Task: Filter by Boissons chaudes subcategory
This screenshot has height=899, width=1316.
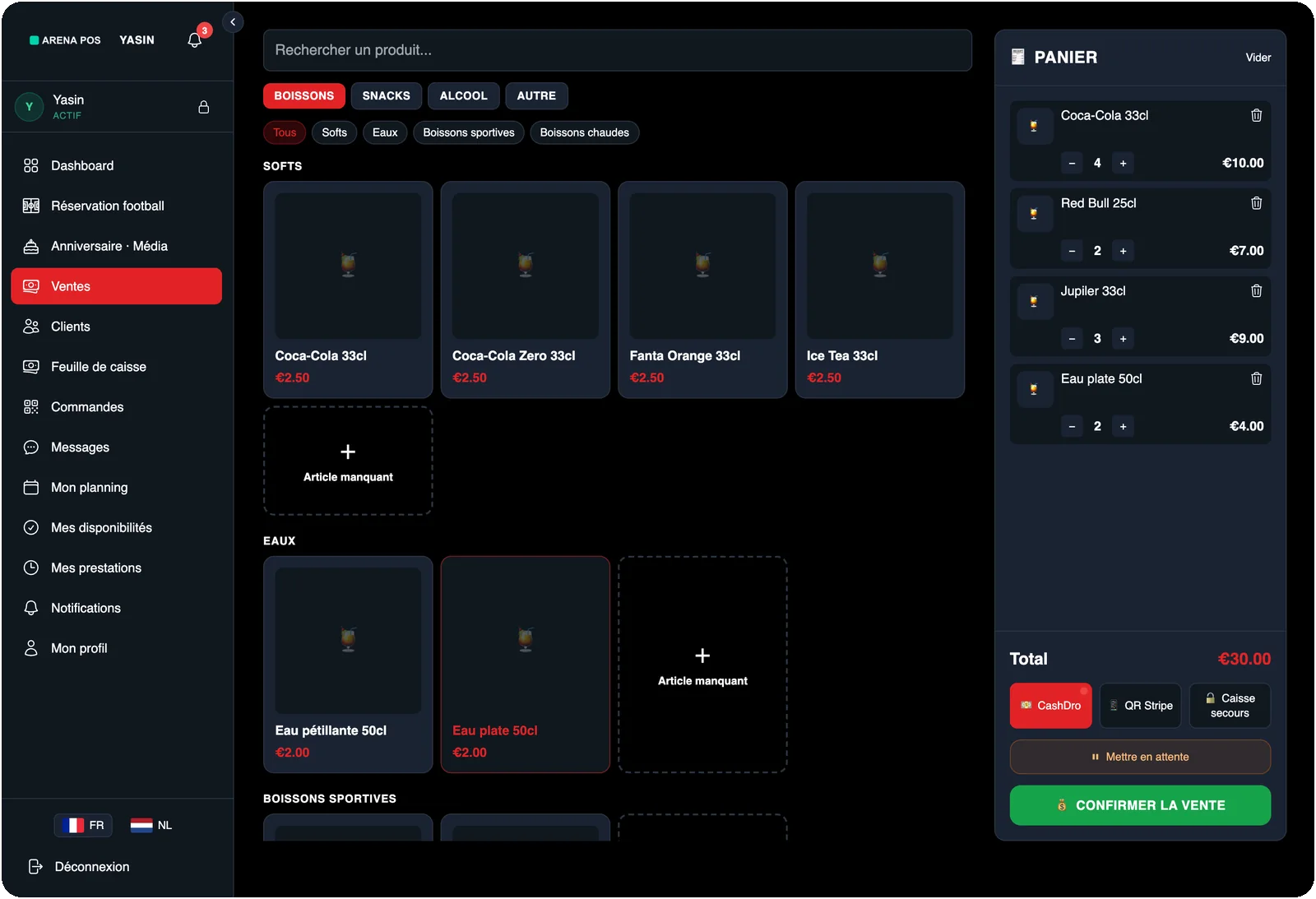Action: 584,132
